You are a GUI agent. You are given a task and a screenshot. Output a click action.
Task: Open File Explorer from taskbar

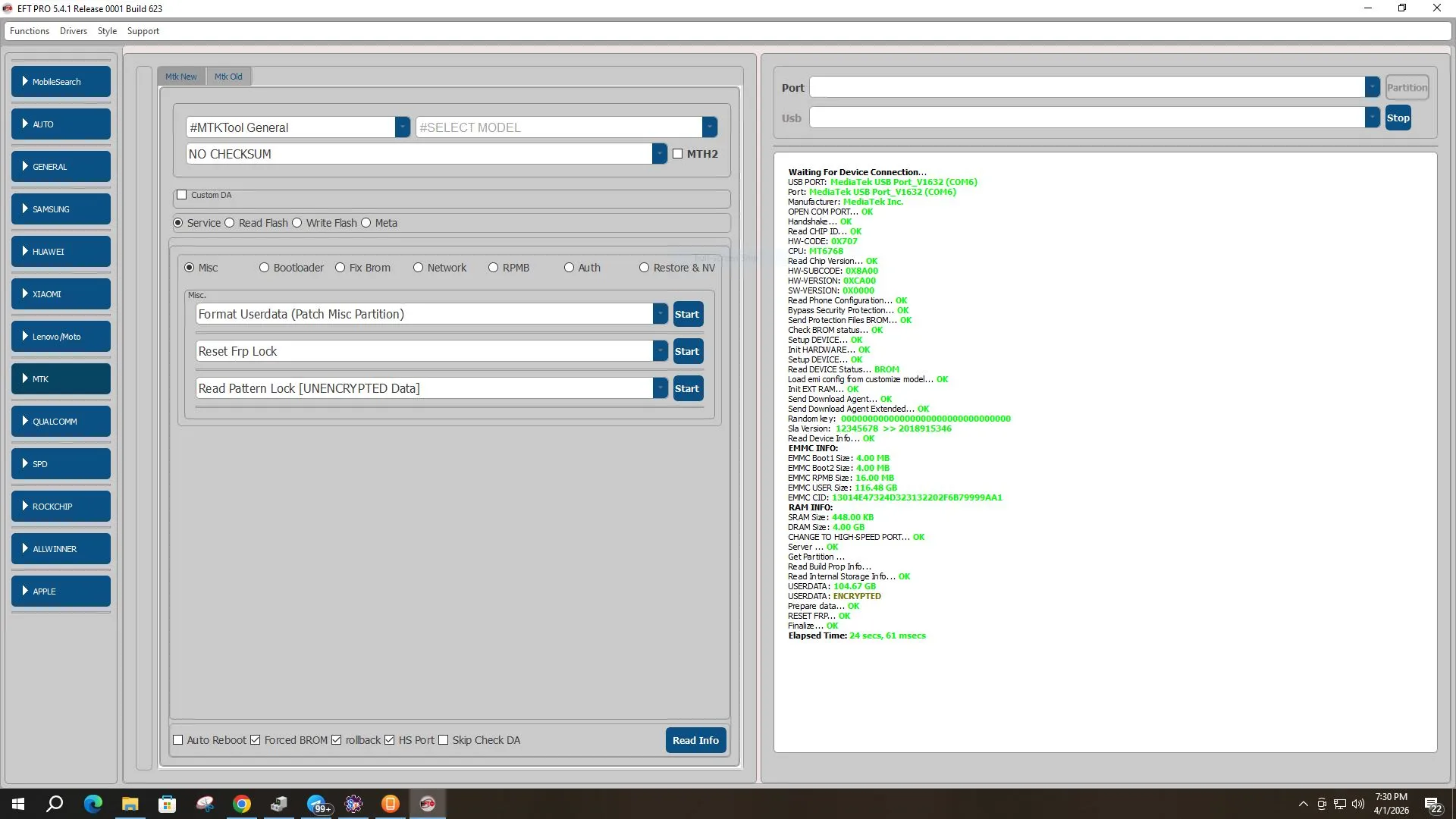coord(130,804)
